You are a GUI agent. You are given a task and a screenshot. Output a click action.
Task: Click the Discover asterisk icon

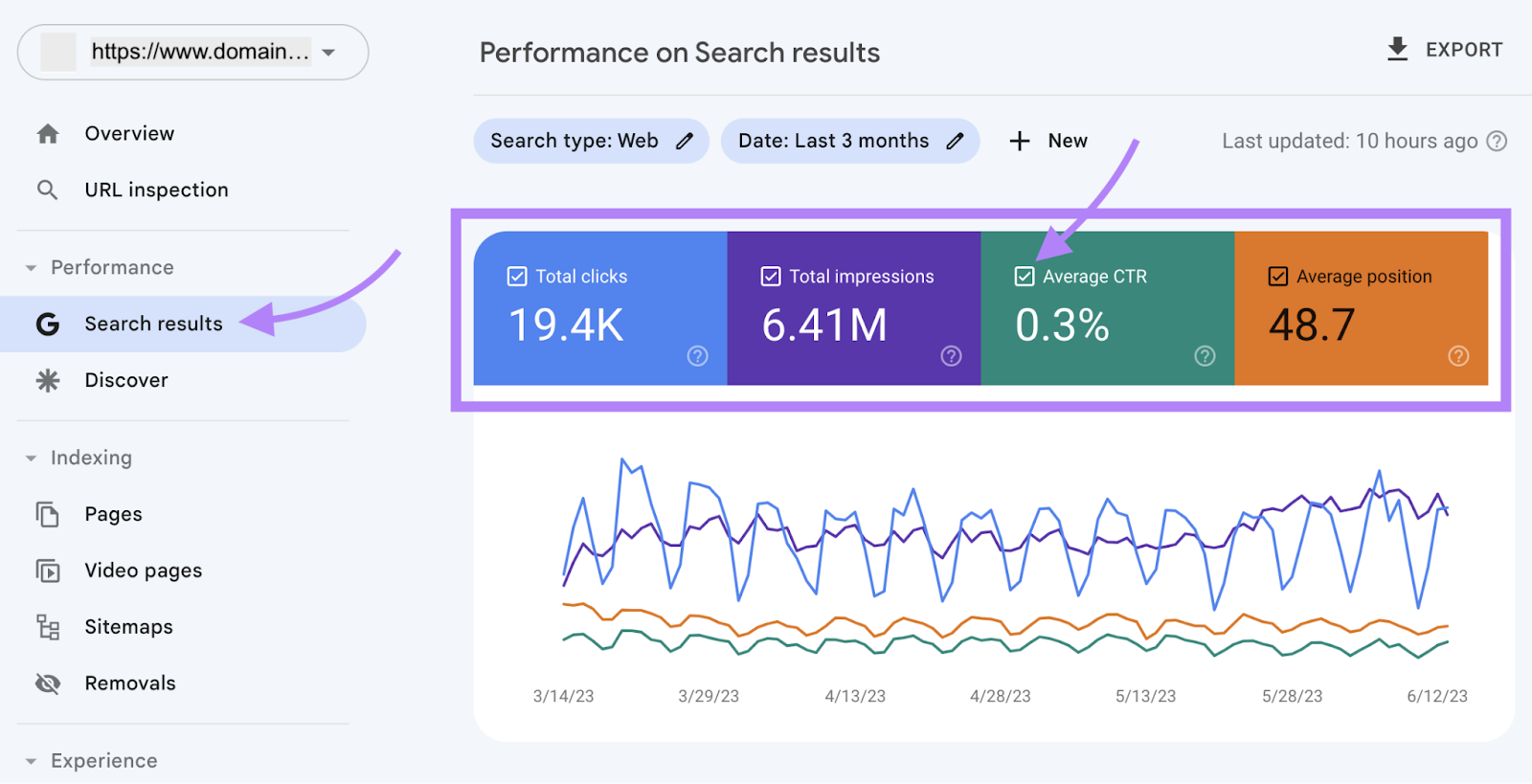47,381
